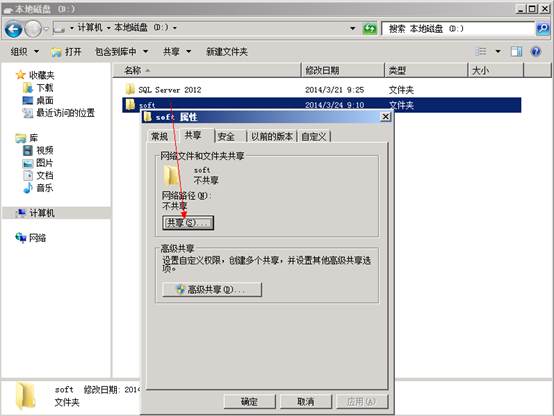Switch to the 自定义 tab
Image resolution: width=554 pixels, height=416 pixels.
[313, 136]
